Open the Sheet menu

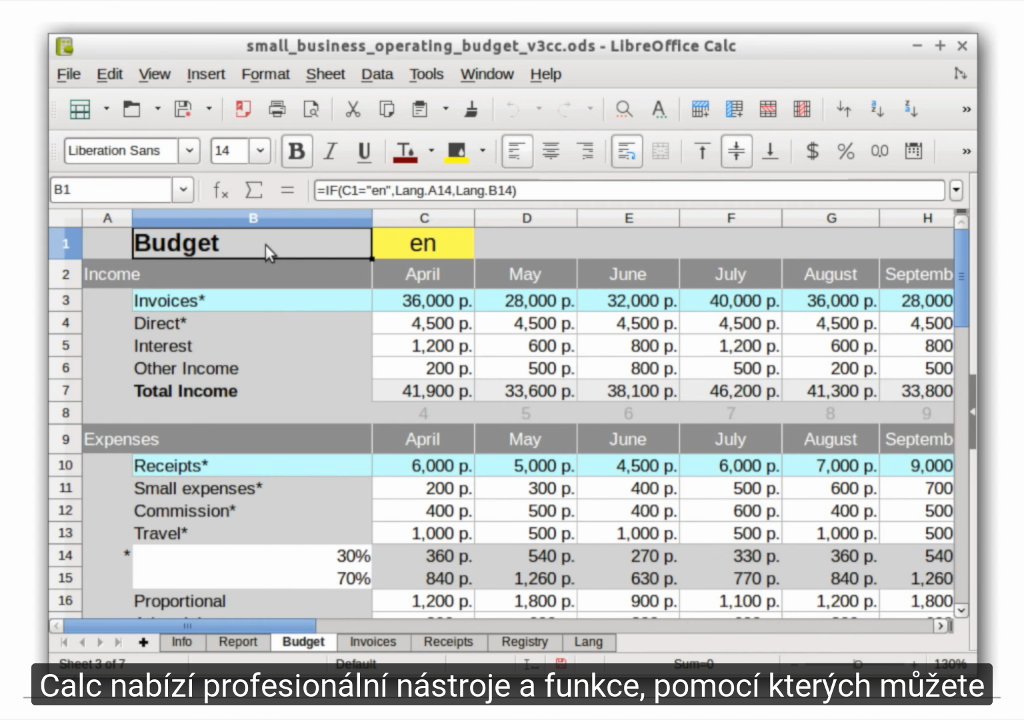click(x=325, y=74)
